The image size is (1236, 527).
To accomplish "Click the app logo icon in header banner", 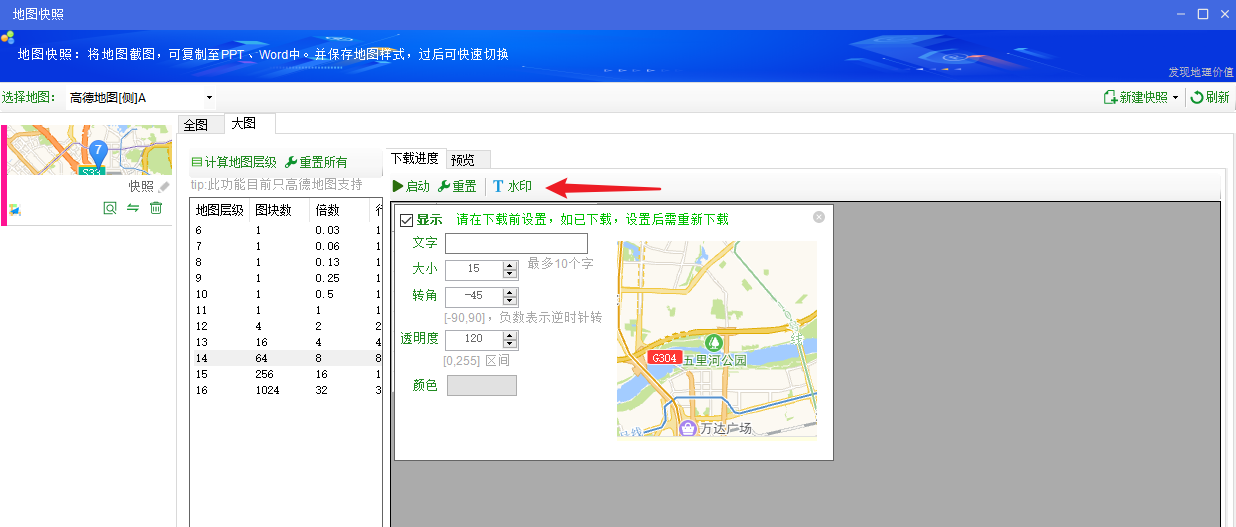I will pyautogui.click(x=8, y=37).
